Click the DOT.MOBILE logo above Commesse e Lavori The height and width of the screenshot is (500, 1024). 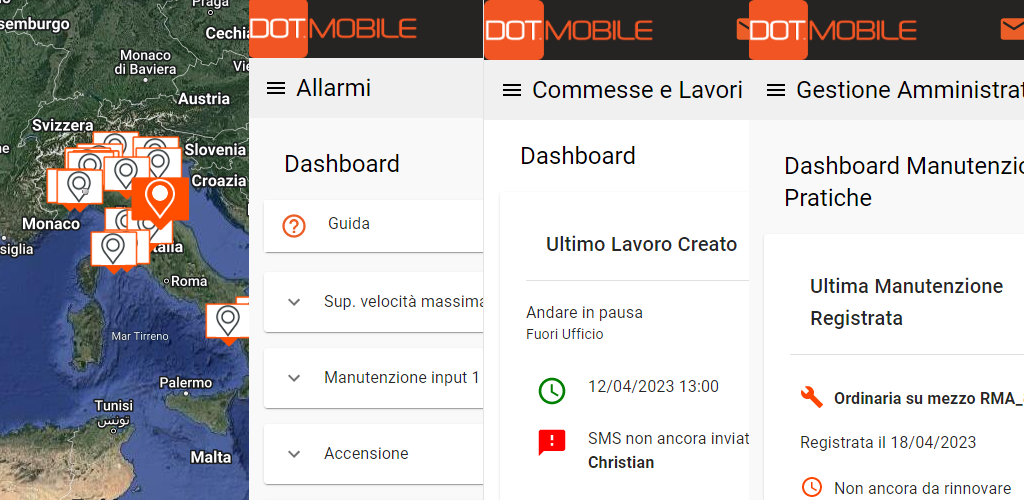568,30
